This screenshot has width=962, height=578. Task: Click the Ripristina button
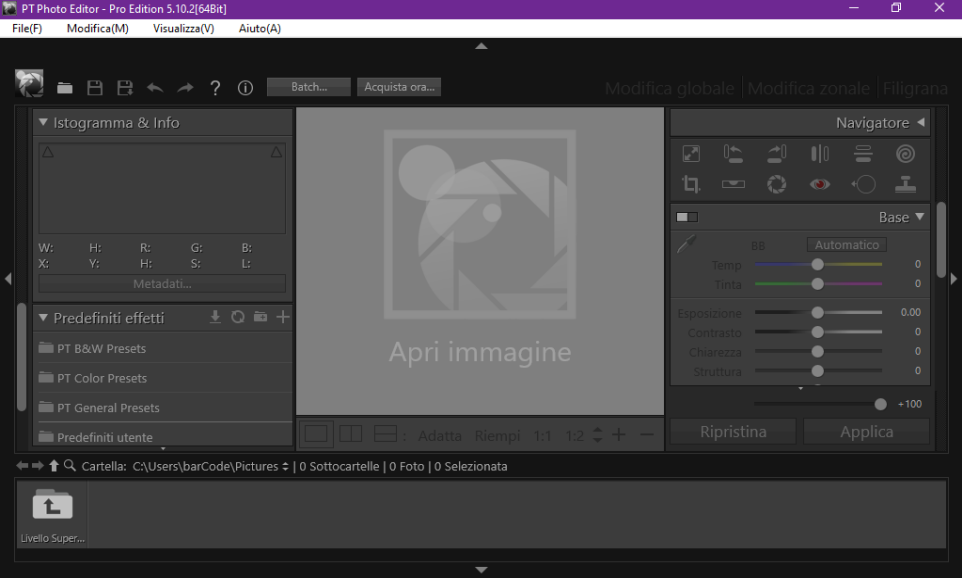(x=733, y=431)
